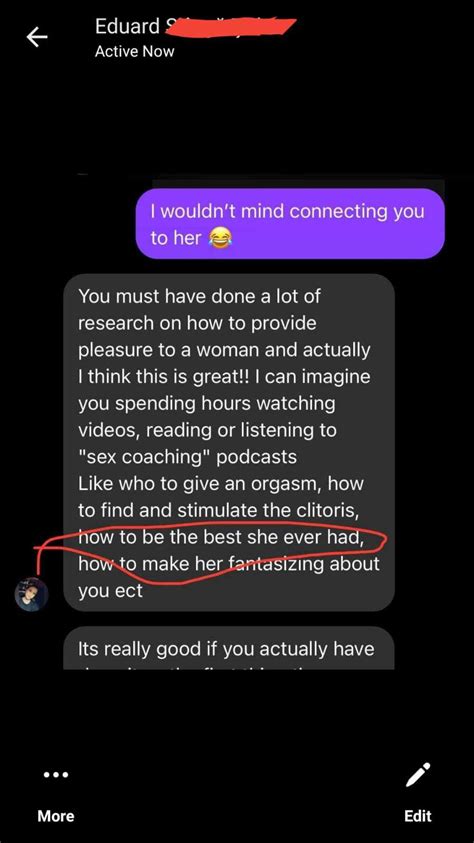
Task: Open the sender's profile avatar
Action: coord(32,595)
